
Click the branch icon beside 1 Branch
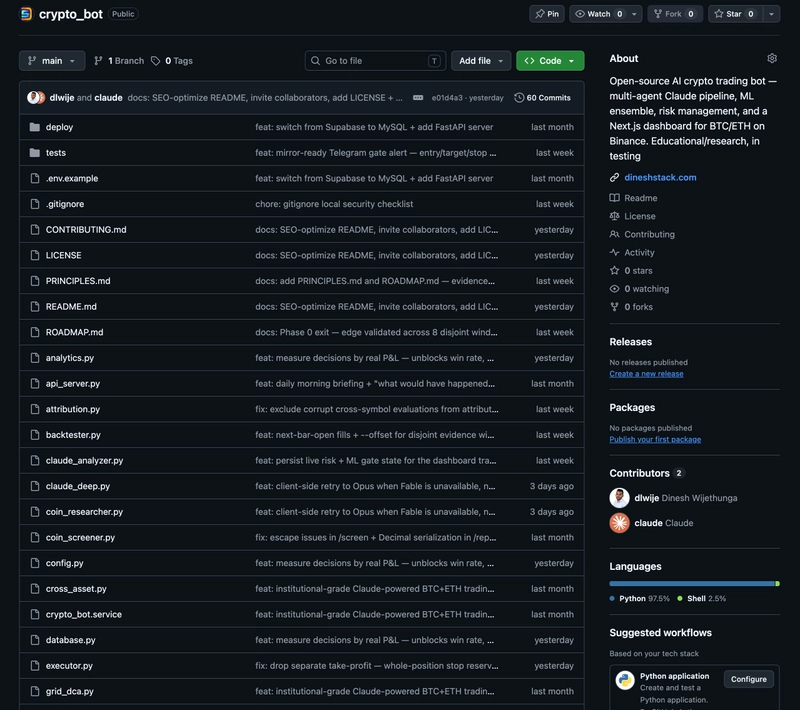pyautogui.click(x=98, y=61)
